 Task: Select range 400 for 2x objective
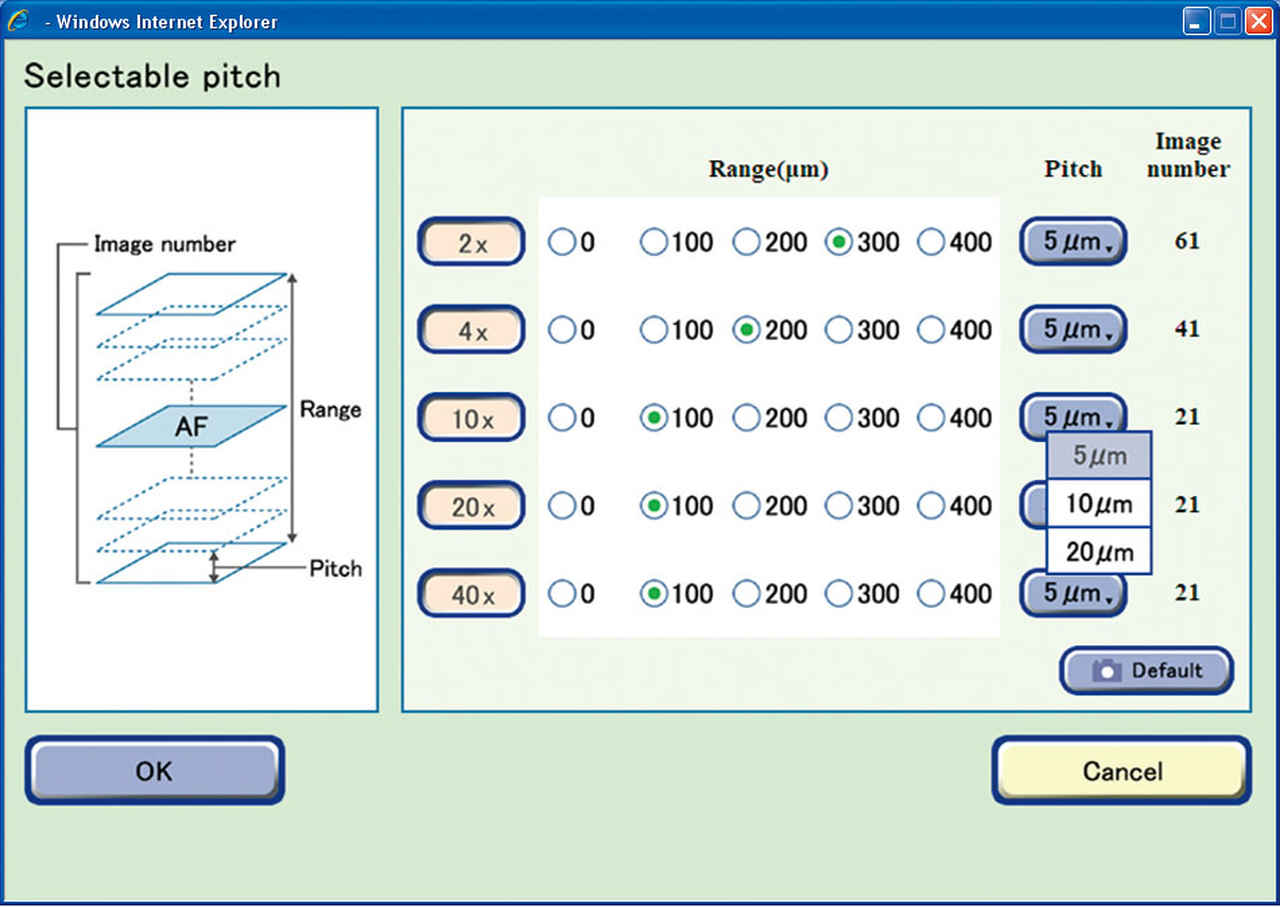tap(931, 242)
